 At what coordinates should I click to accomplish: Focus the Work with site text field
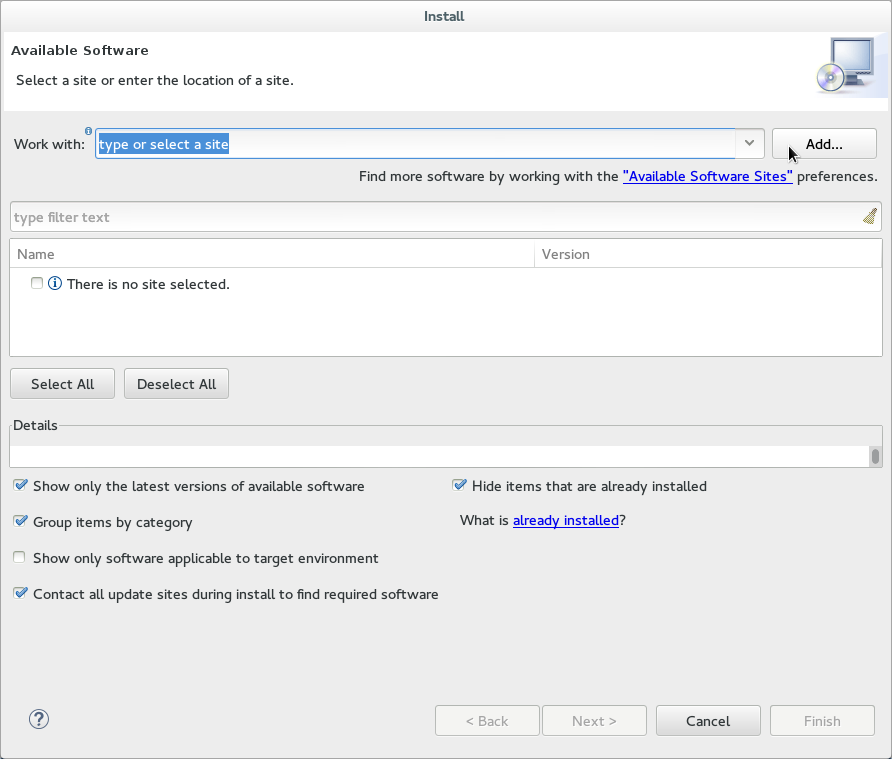click(416, 144)
